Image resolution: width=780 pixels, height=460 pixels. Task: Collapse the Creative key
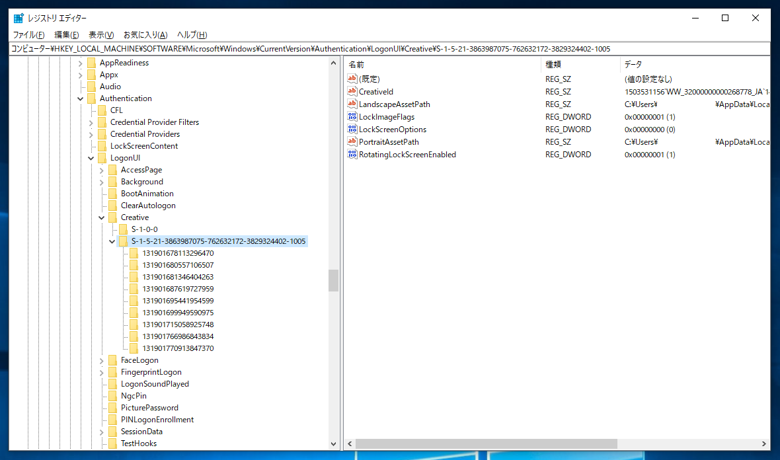pos(101,218)
